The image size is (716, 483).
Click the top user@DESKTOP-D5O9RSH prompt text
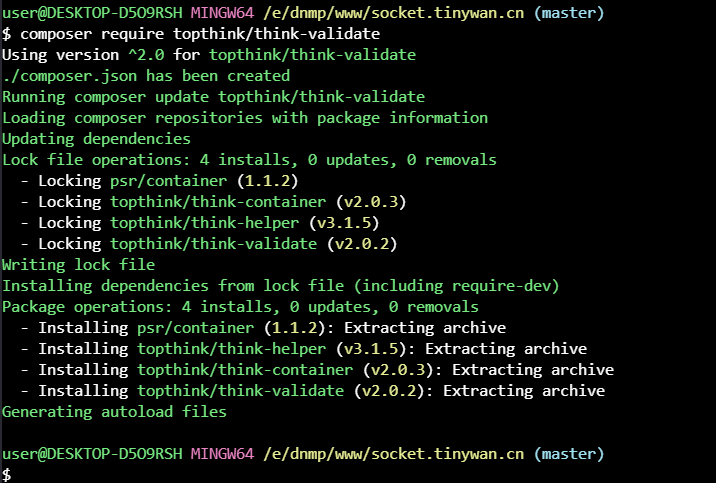(x=92, y=13)
